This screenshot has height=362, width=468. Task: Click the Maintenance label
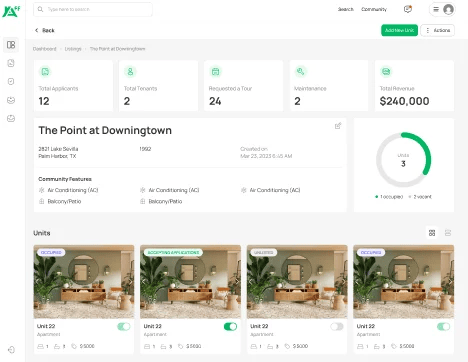pos(310,88)
